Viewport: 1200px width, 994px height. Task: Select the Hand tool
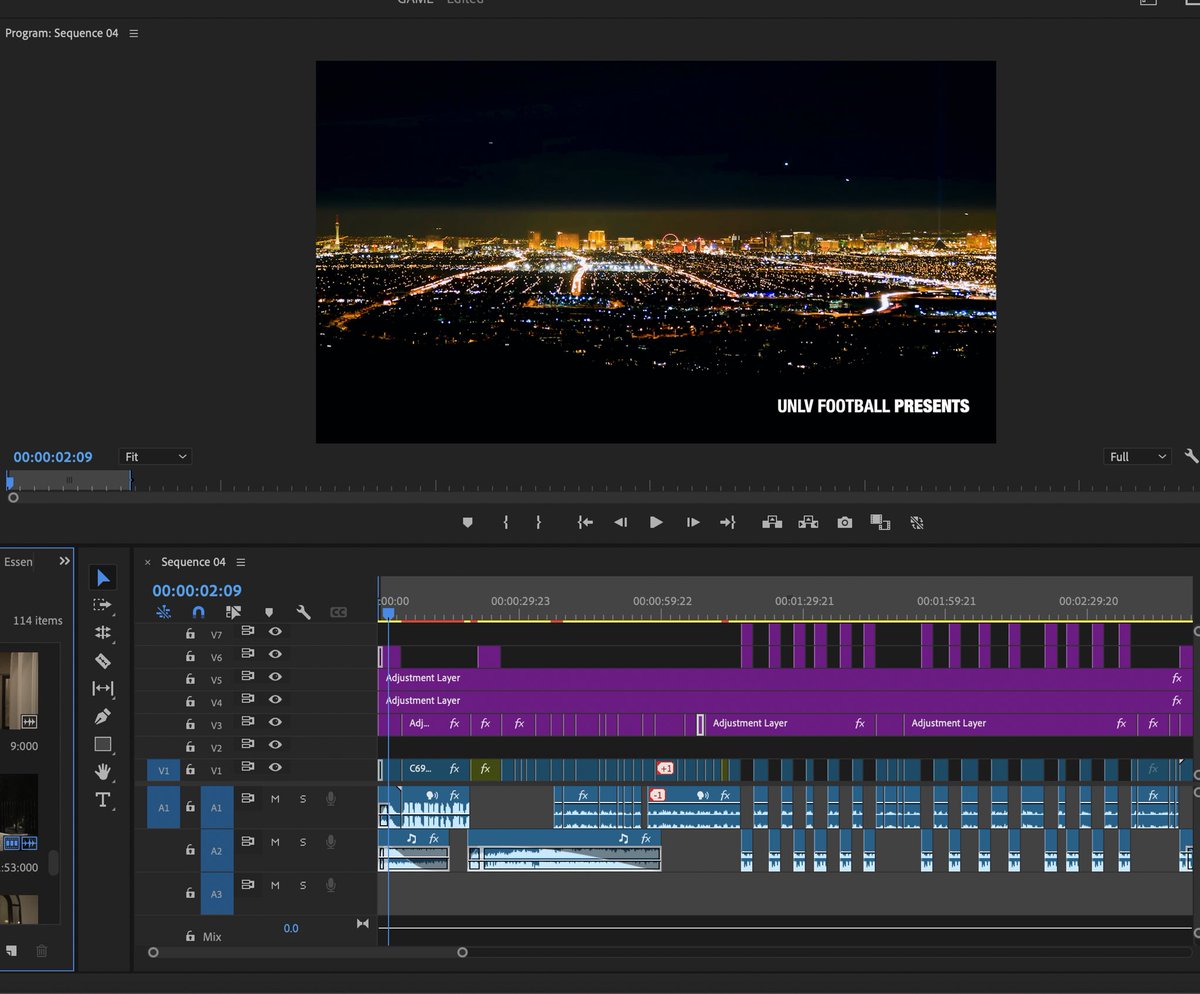point(103,771)
